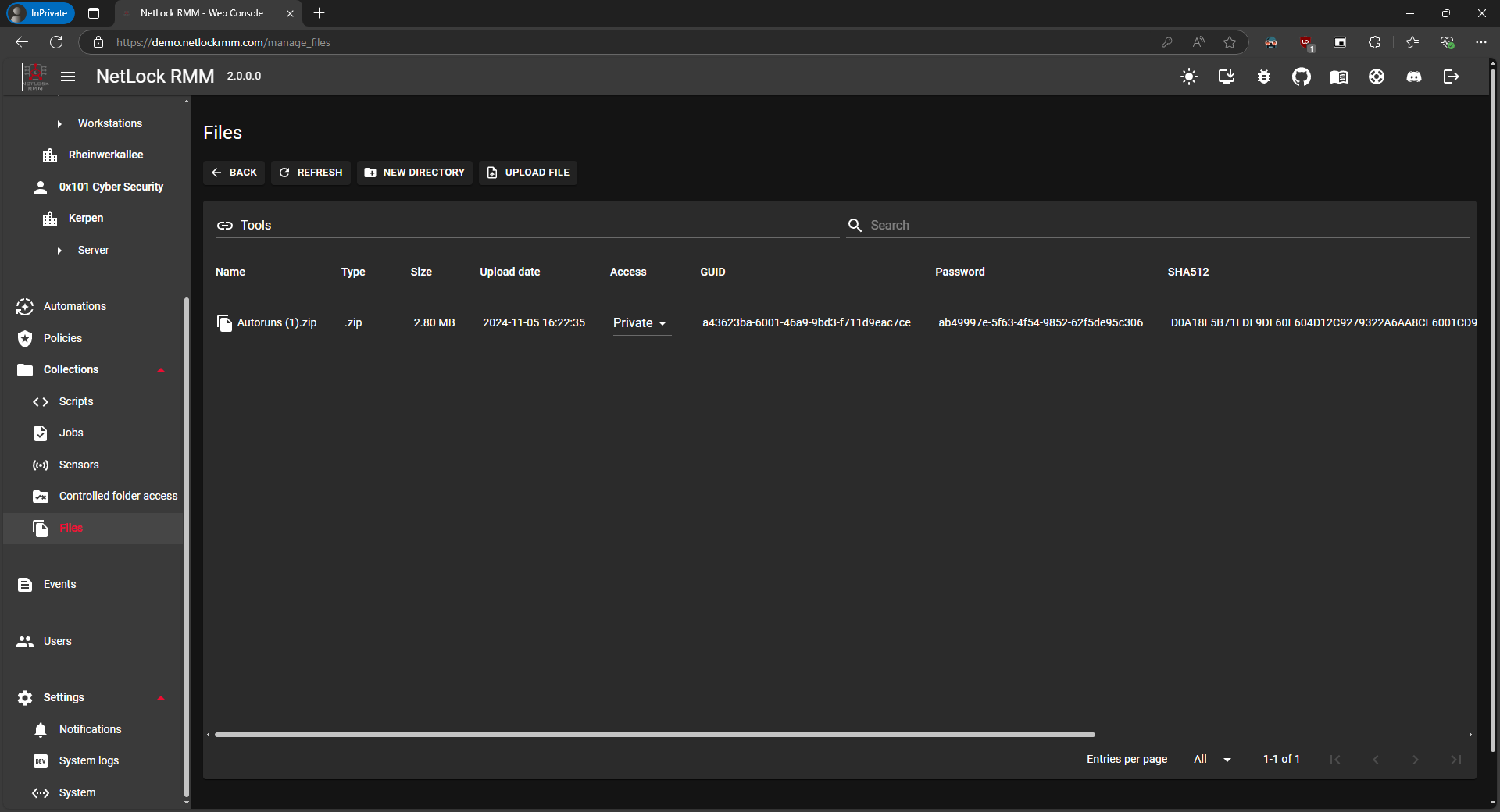This screenshot has height=812, width=1500.
Task: Join the Discord community via its icon
Action: click(x=1414, y=77)
